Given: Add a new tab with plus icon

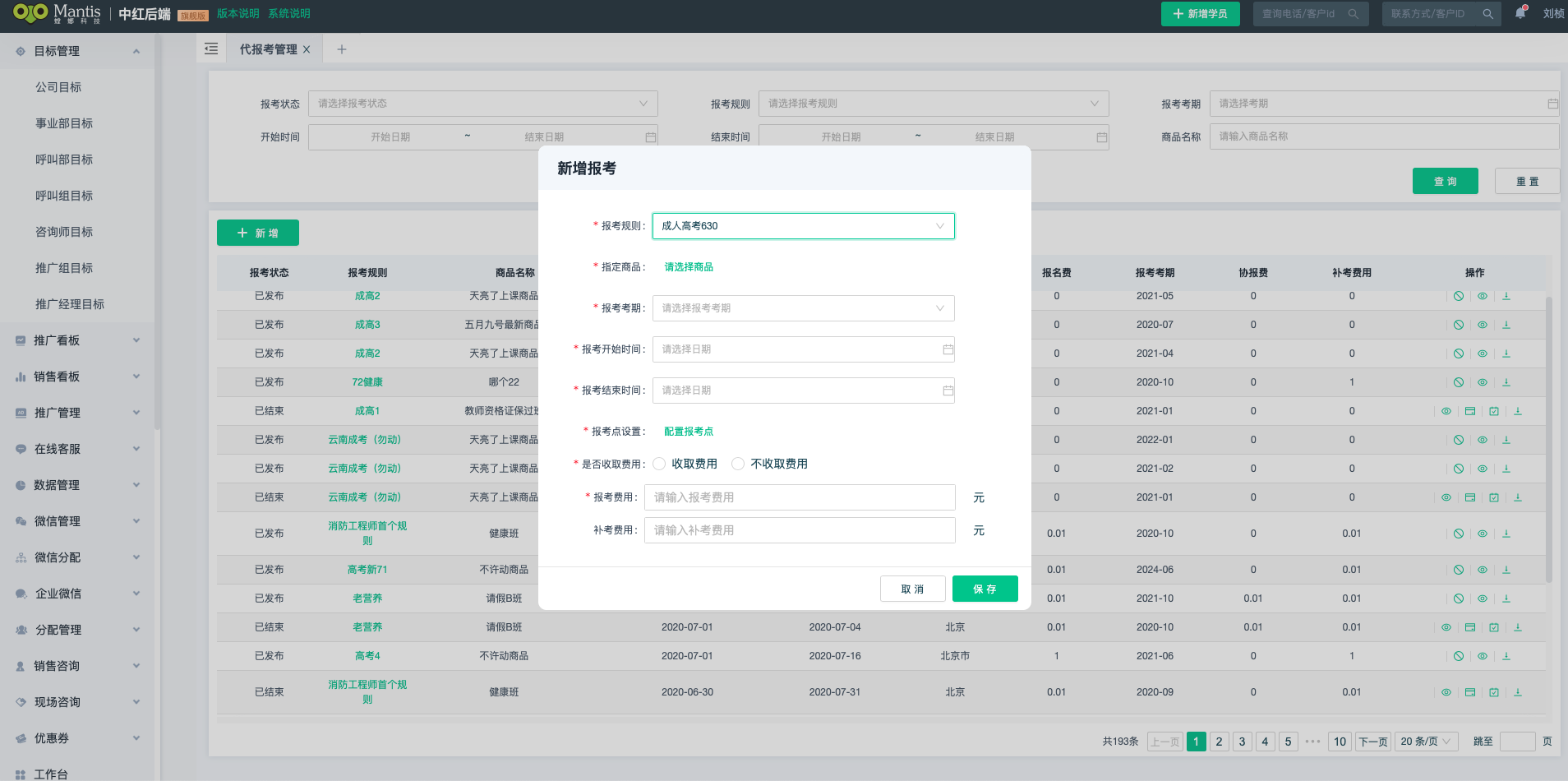Looking at the screenshot, I should 342,49.
